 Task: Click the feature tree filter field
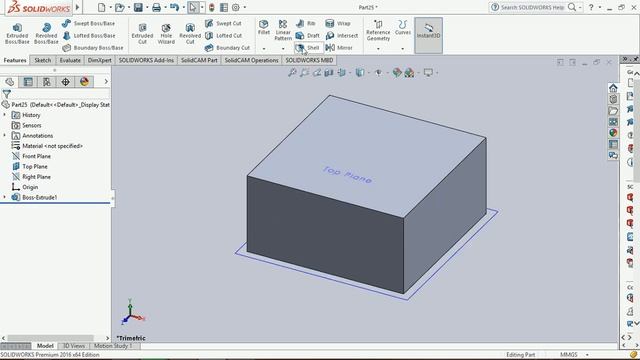click(x=56, y=94)
